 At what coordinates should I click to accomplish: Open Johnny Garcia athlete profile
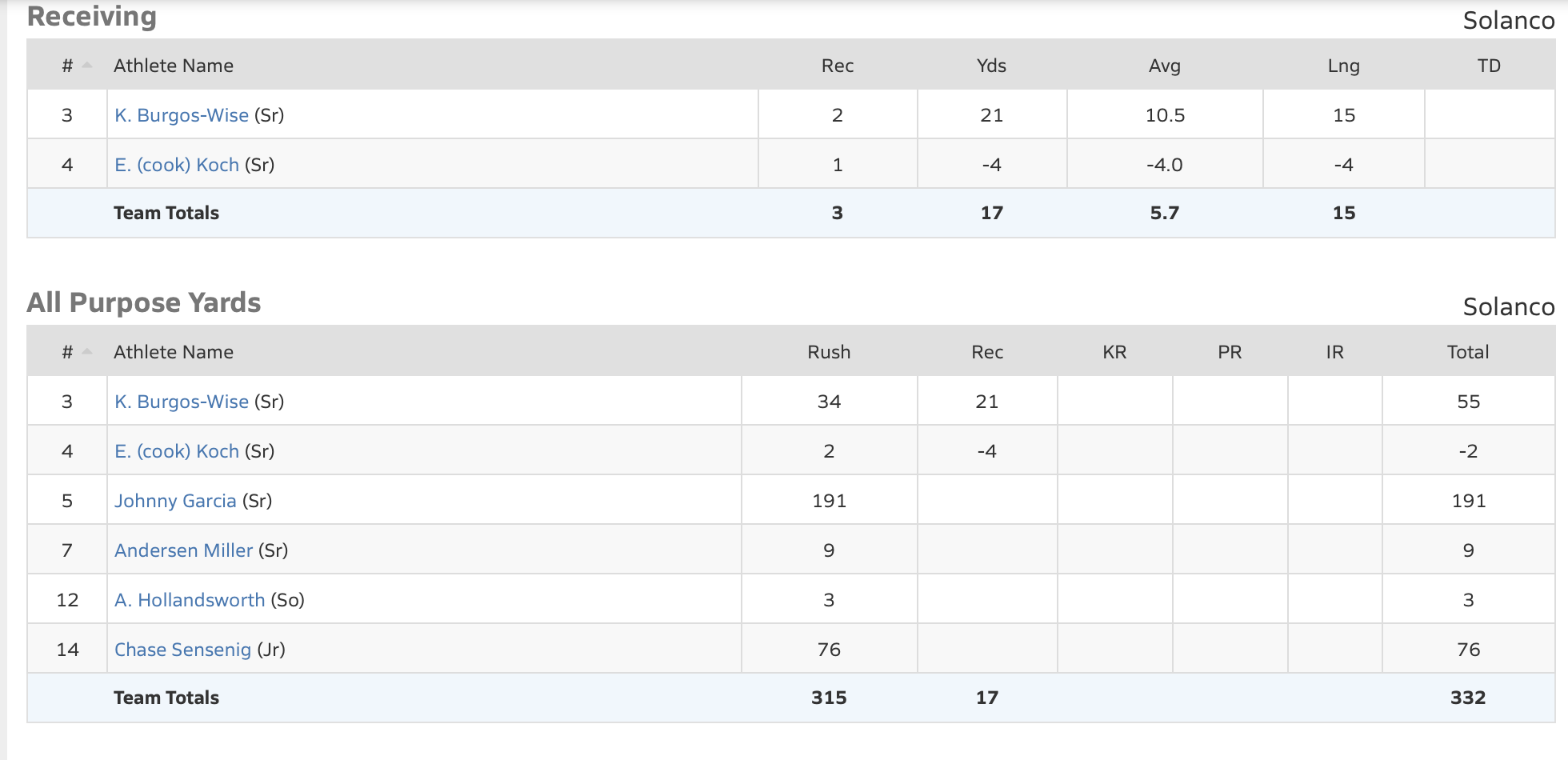[x=175, y=501]
